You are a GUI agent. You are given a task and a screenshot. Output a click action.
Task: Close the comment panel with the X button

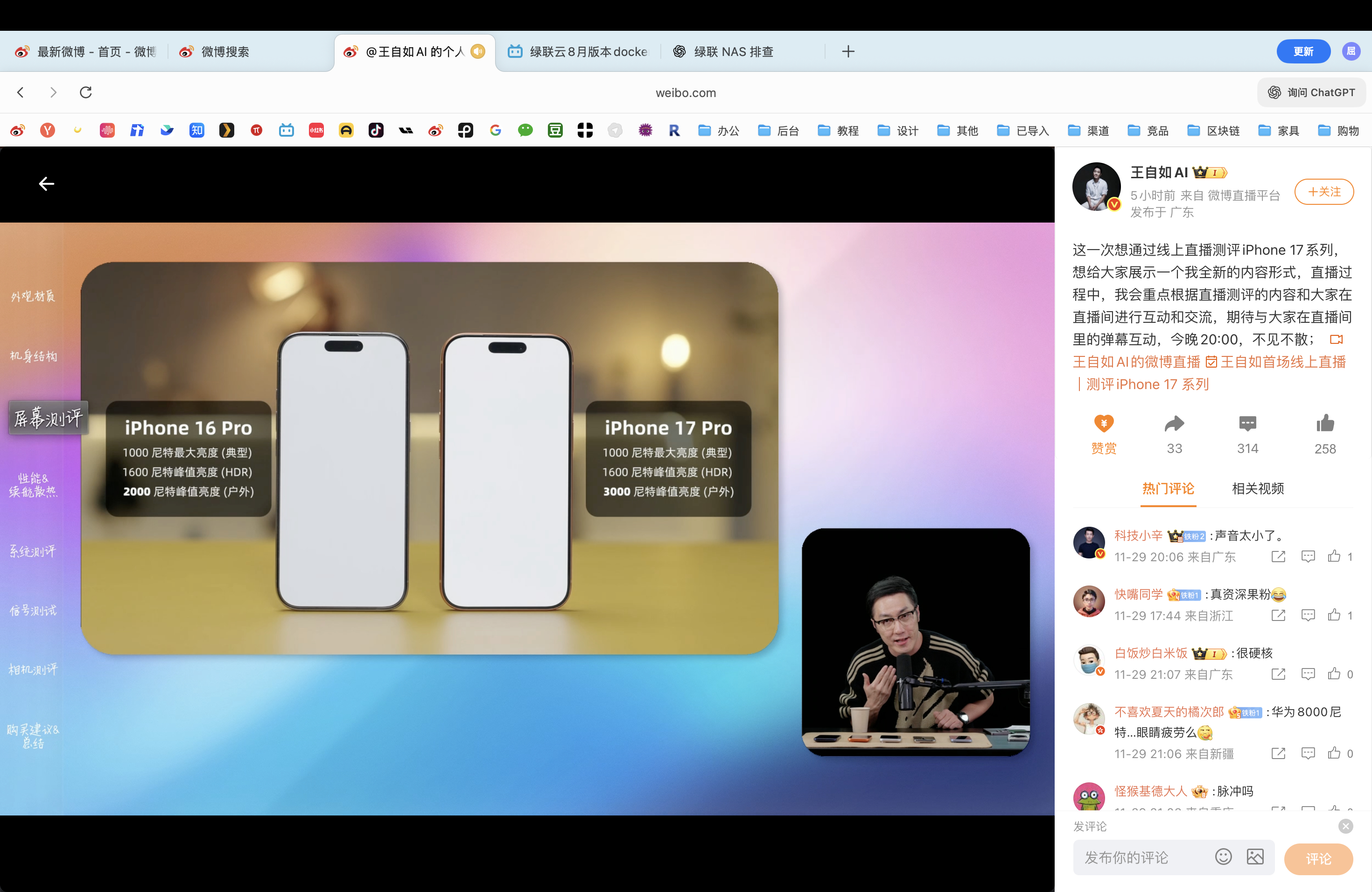[x=1345, y=826]
